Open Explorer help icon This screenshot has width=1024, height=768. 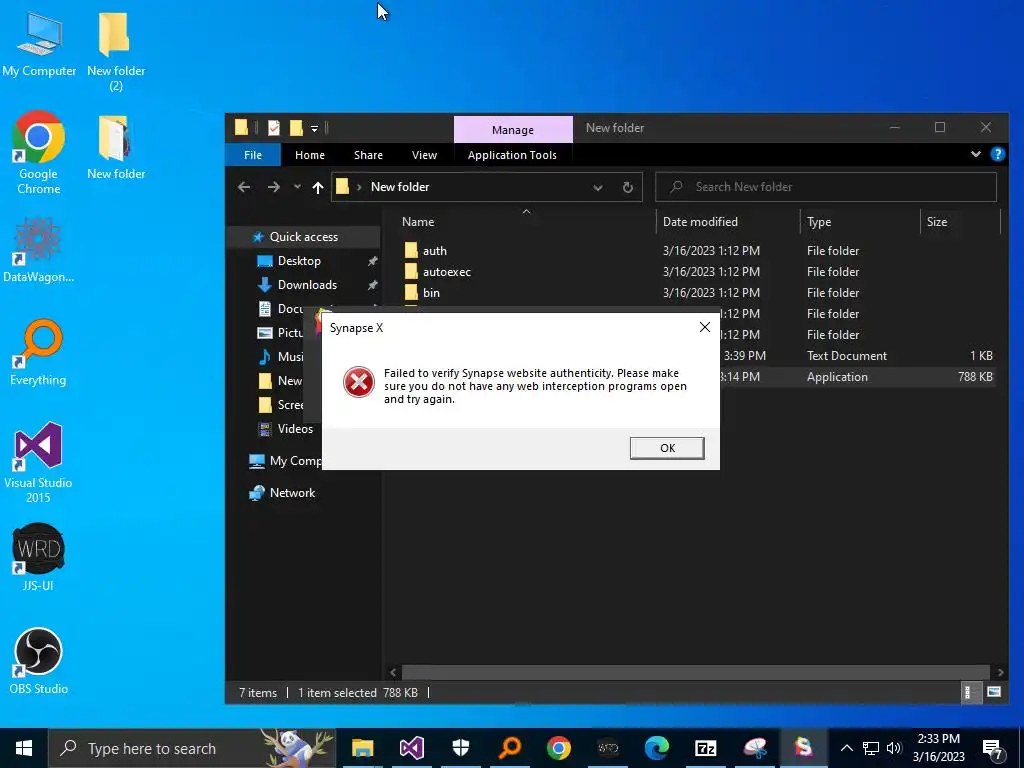997,154
